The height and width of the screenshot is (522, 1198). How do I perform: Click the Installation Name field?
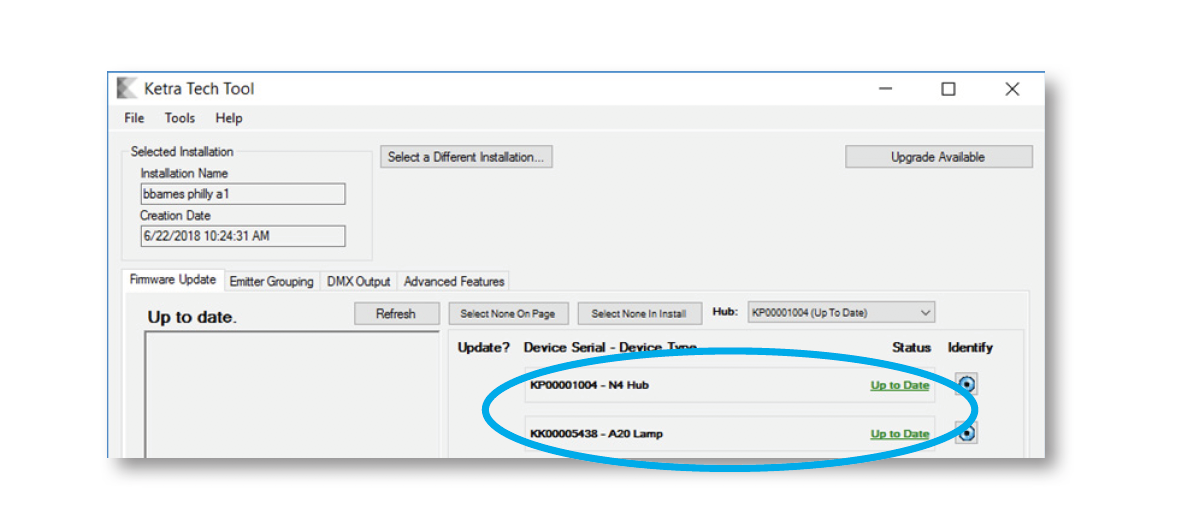click(x=243, y=194)
